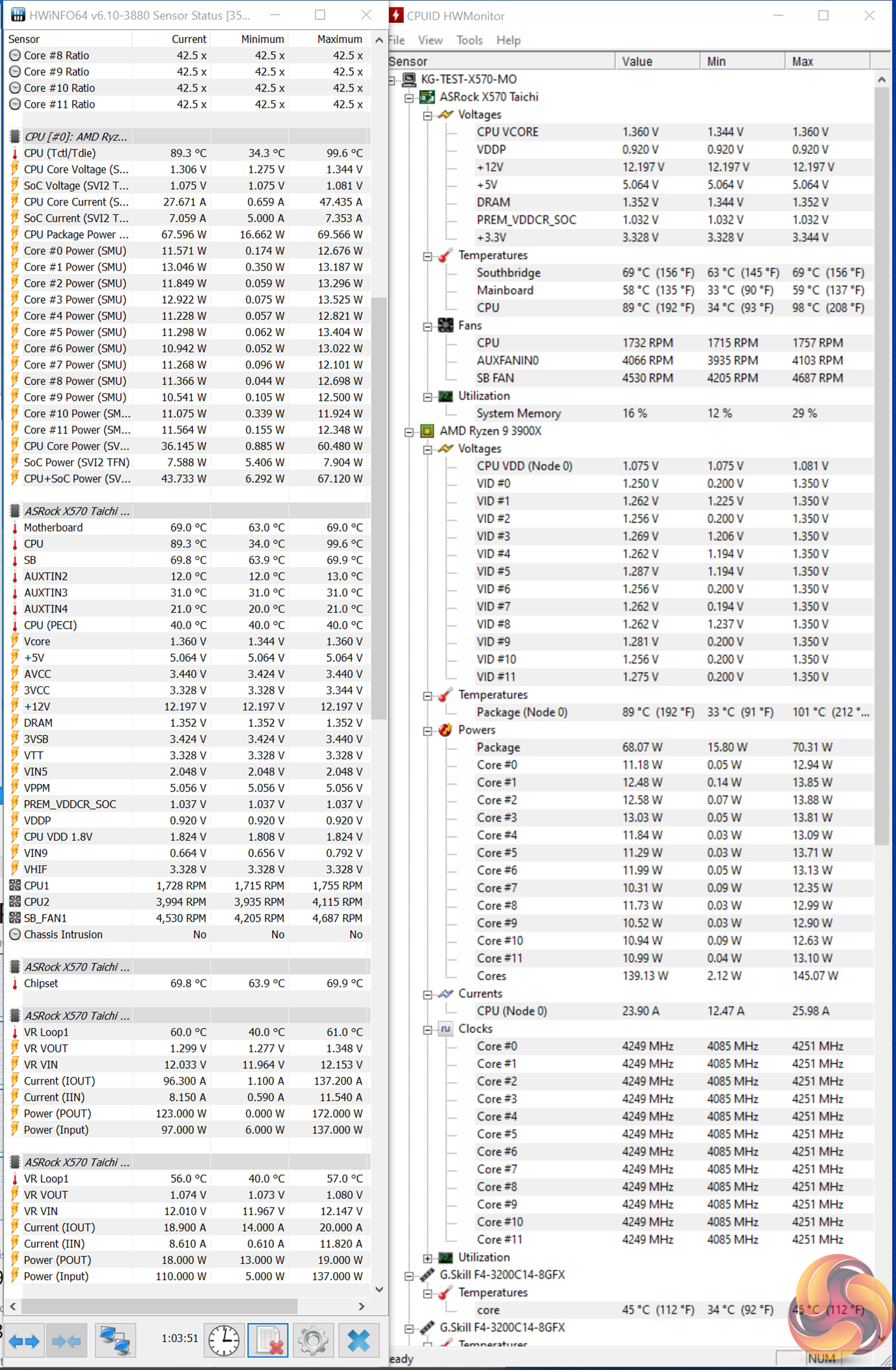The width and height of the screenshot is (896, 1370).
Task: Click the blue X icon in HWiNFO toolbar
Action: coord(358,1340)
